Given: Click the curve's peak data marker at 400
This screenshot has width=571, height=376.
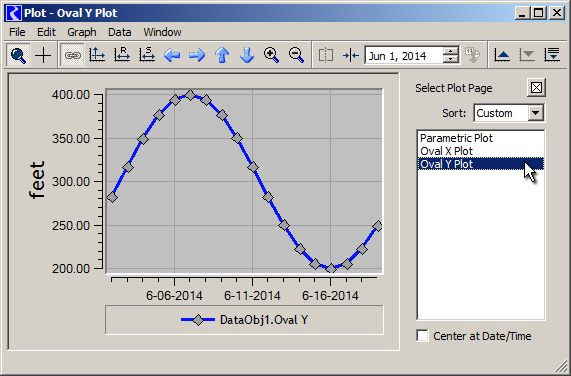Looking at the screenshot, I should pyautogui.click(x=190, y=95).
